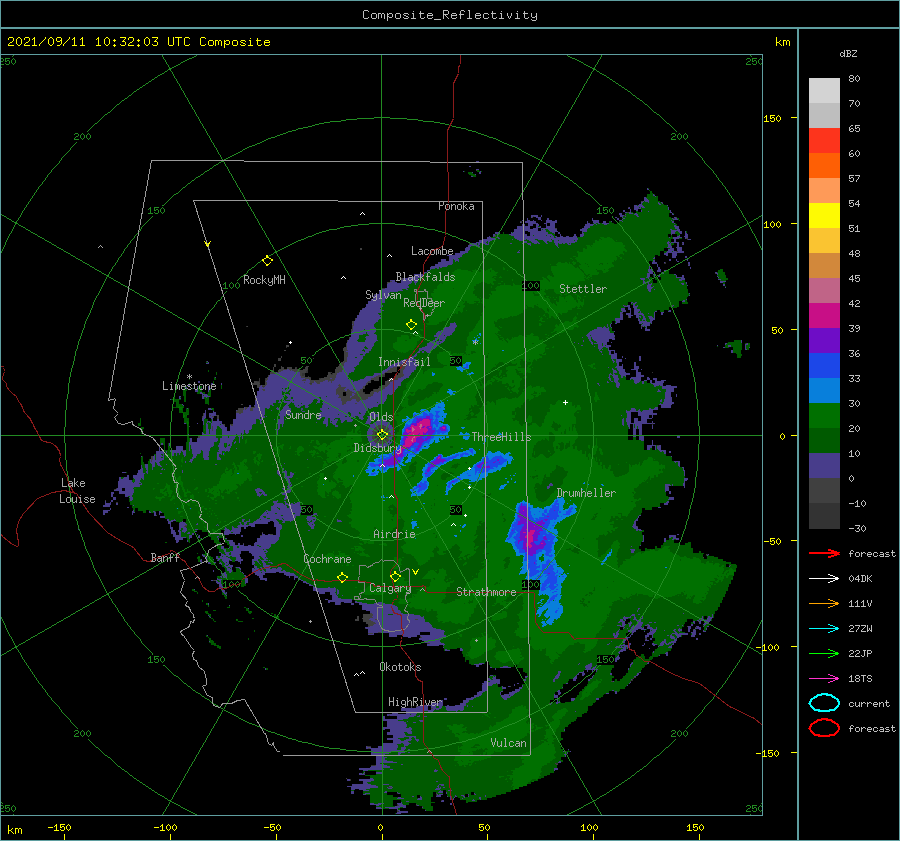
Task: Select the blue 36 dBZ color swatch
Action: 824,365
